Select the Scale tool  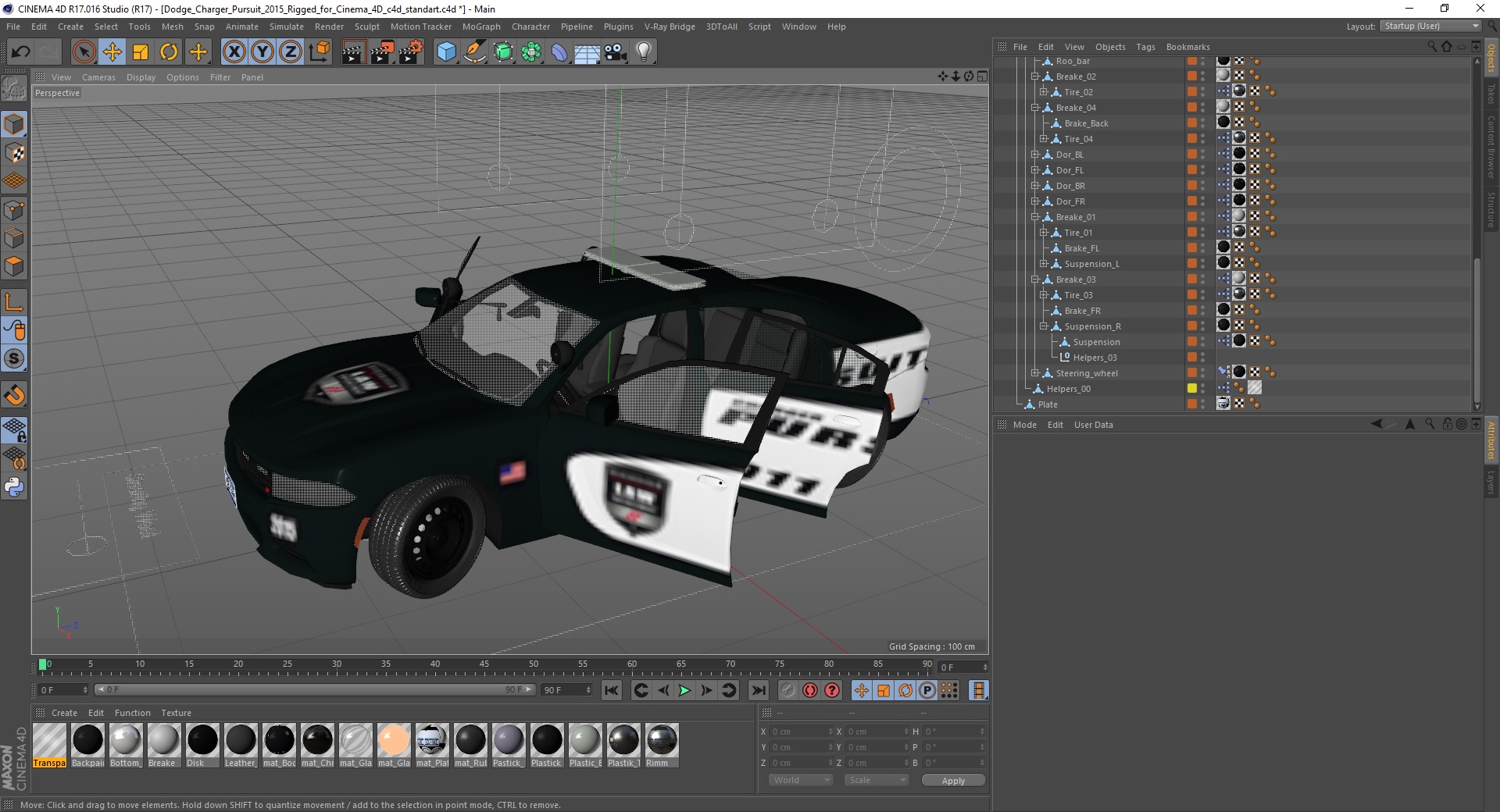[x=141, y=52]
